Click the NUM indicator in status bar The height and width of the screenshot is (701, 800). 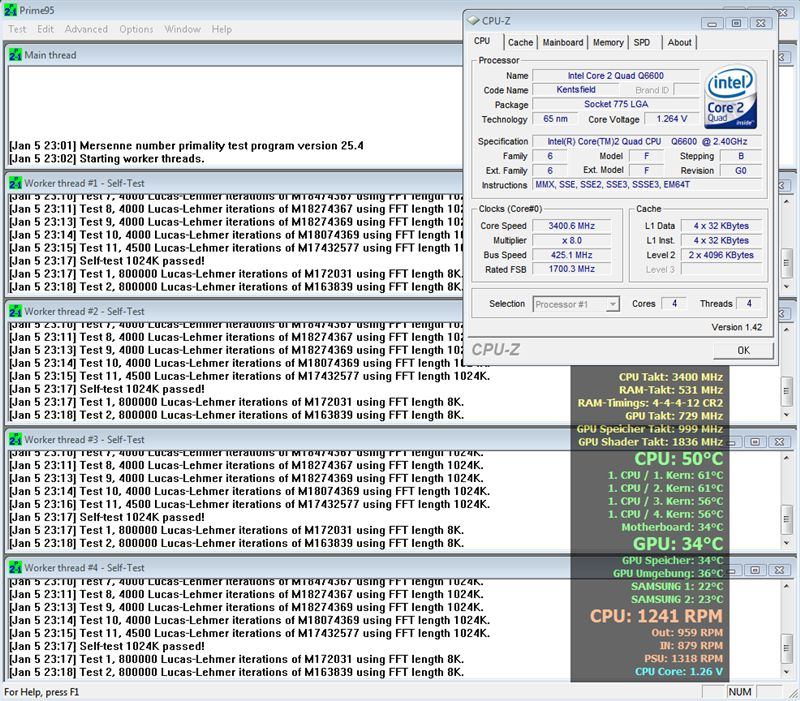(x=739, y=692)
